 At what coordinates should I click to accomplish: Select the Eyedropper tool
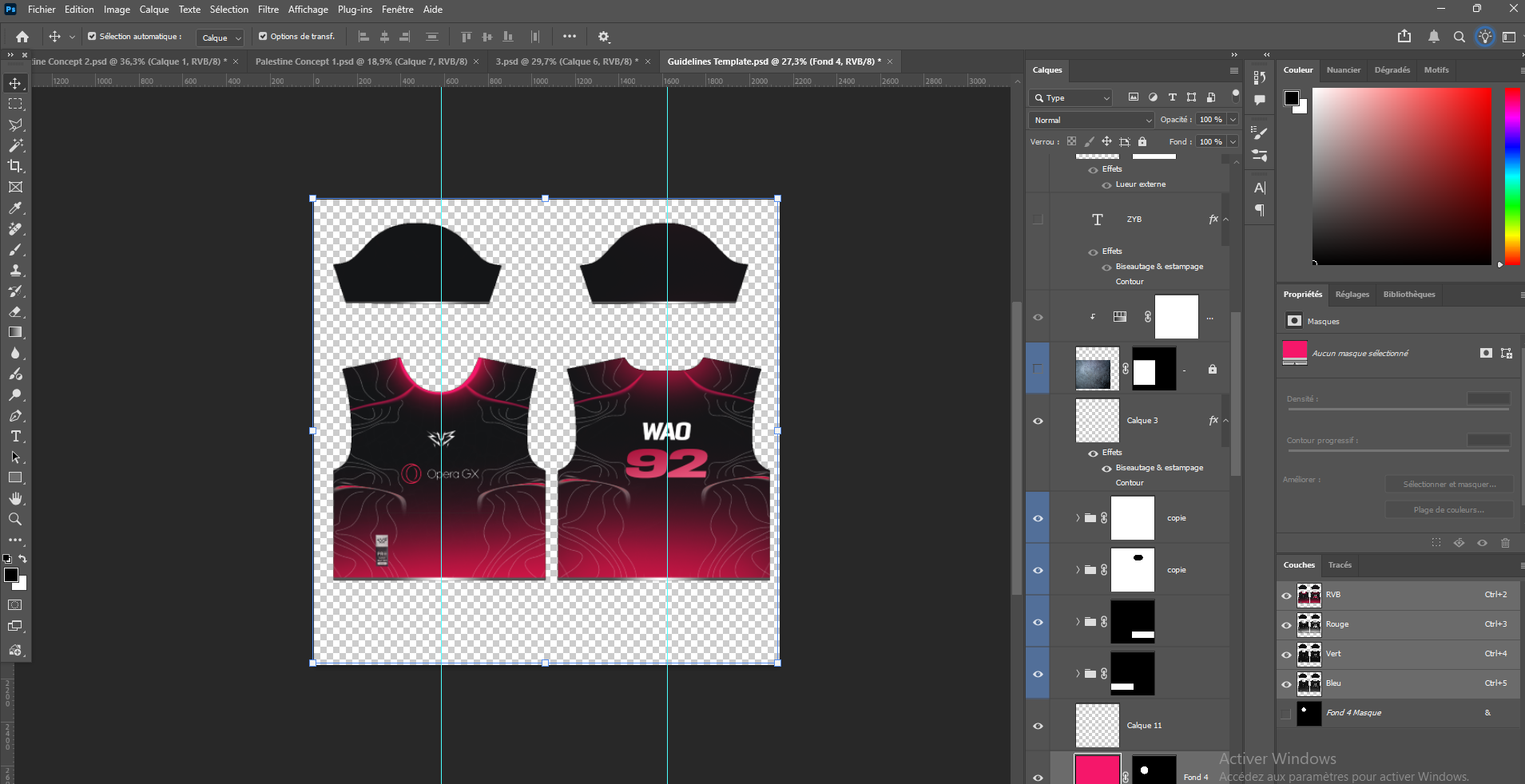pyautogui.click(x=15, y=208)
